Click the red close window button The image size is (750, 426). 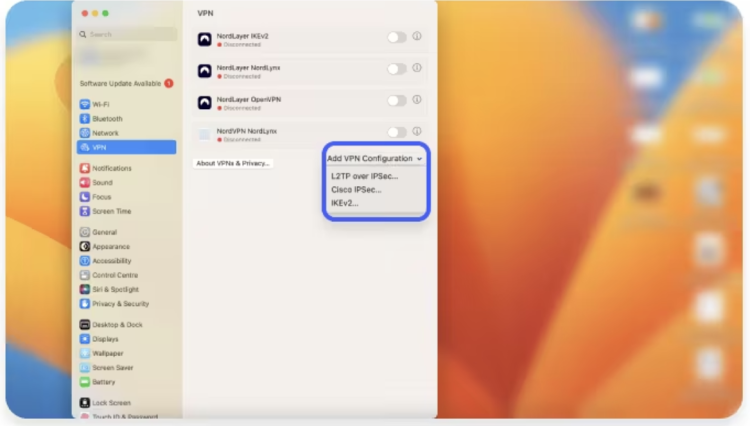coord(85,13)
